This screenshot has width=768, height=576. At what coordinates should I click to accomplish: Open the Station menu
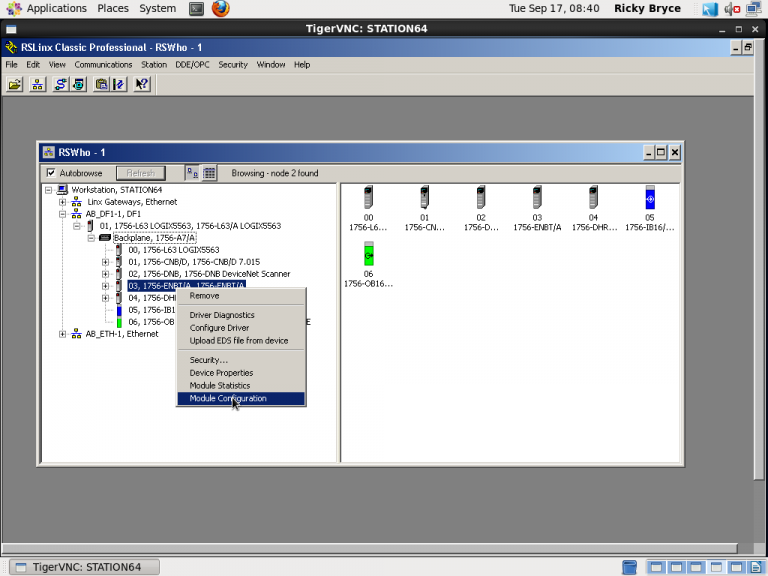(x=154, y=65)
